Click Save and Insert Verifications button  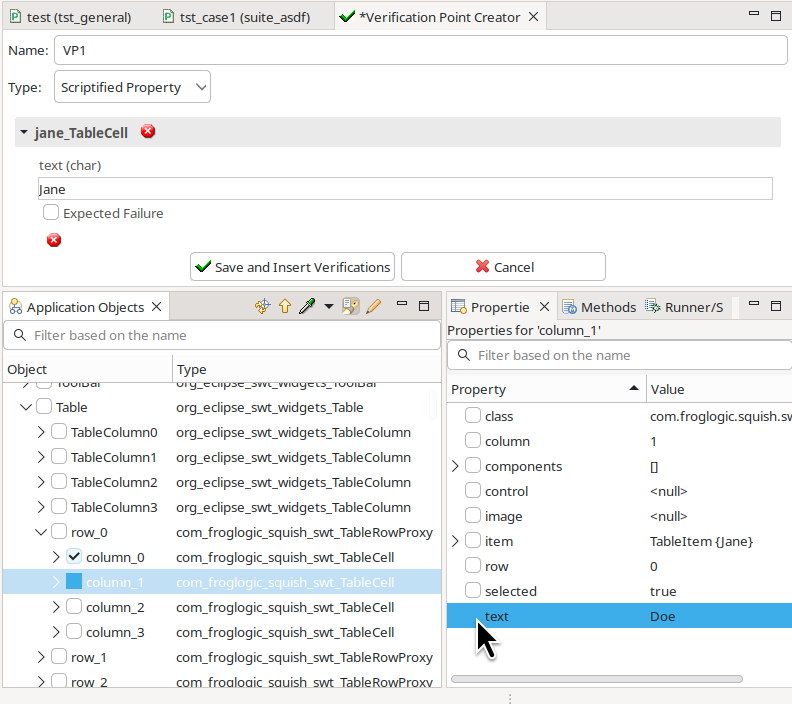coord(292,267)
